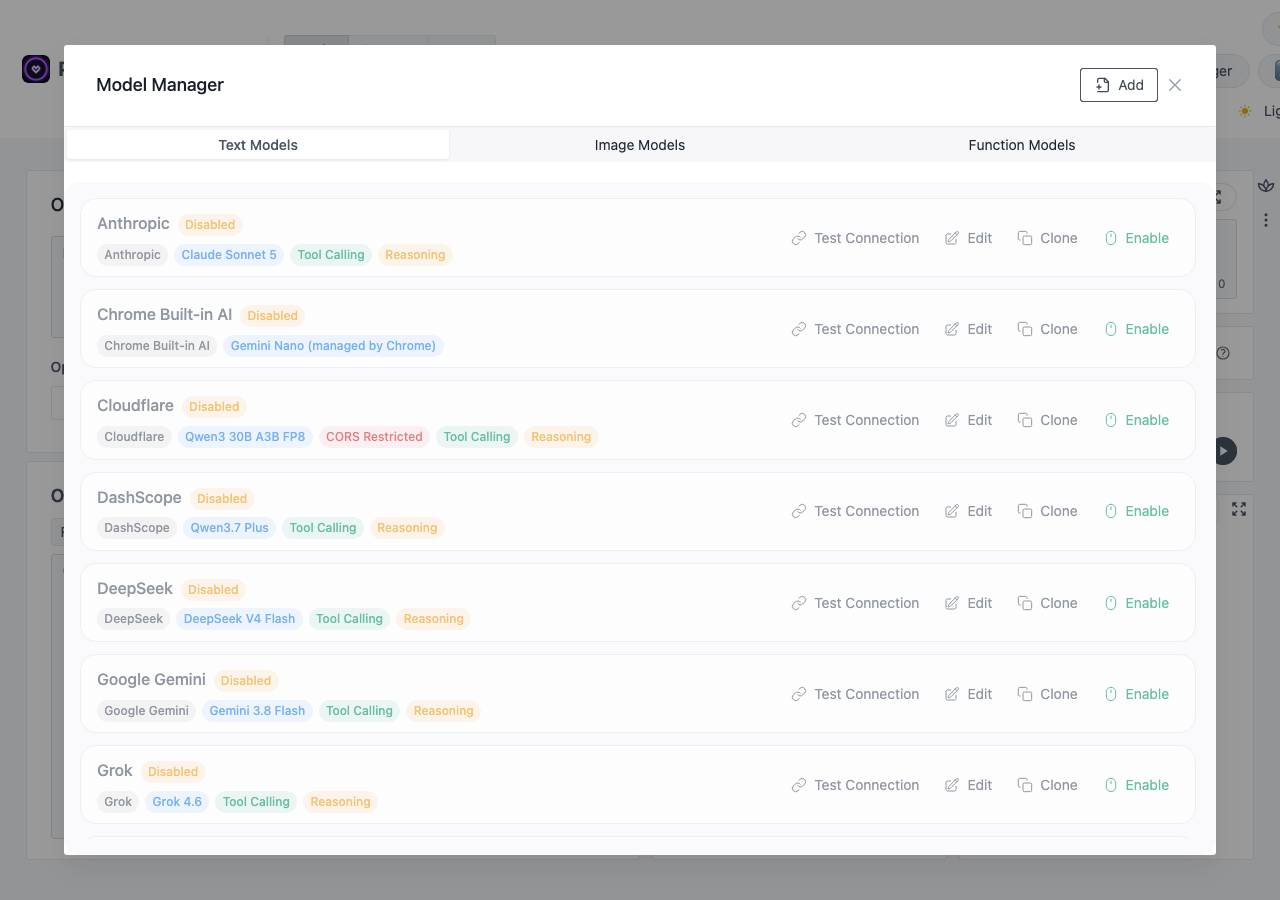Edit the DashScope model
The image size is (1280, 900).
point(969,511)
